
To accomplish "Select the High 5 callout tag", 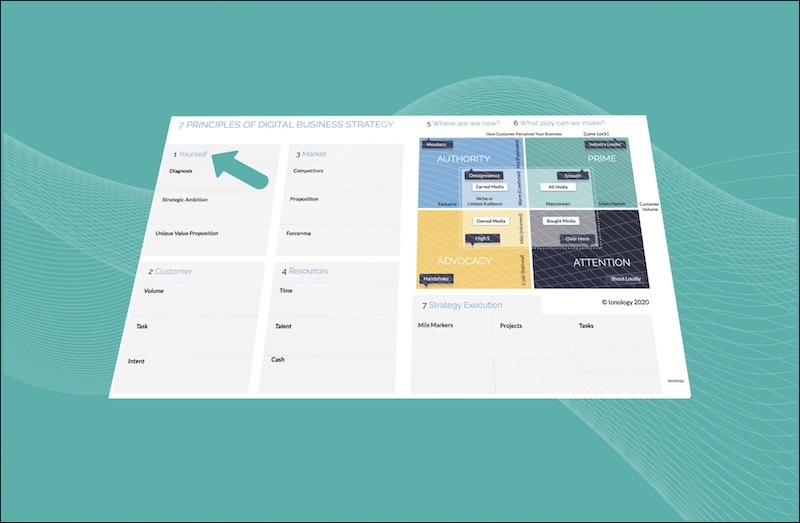I will tap(481, 238).
